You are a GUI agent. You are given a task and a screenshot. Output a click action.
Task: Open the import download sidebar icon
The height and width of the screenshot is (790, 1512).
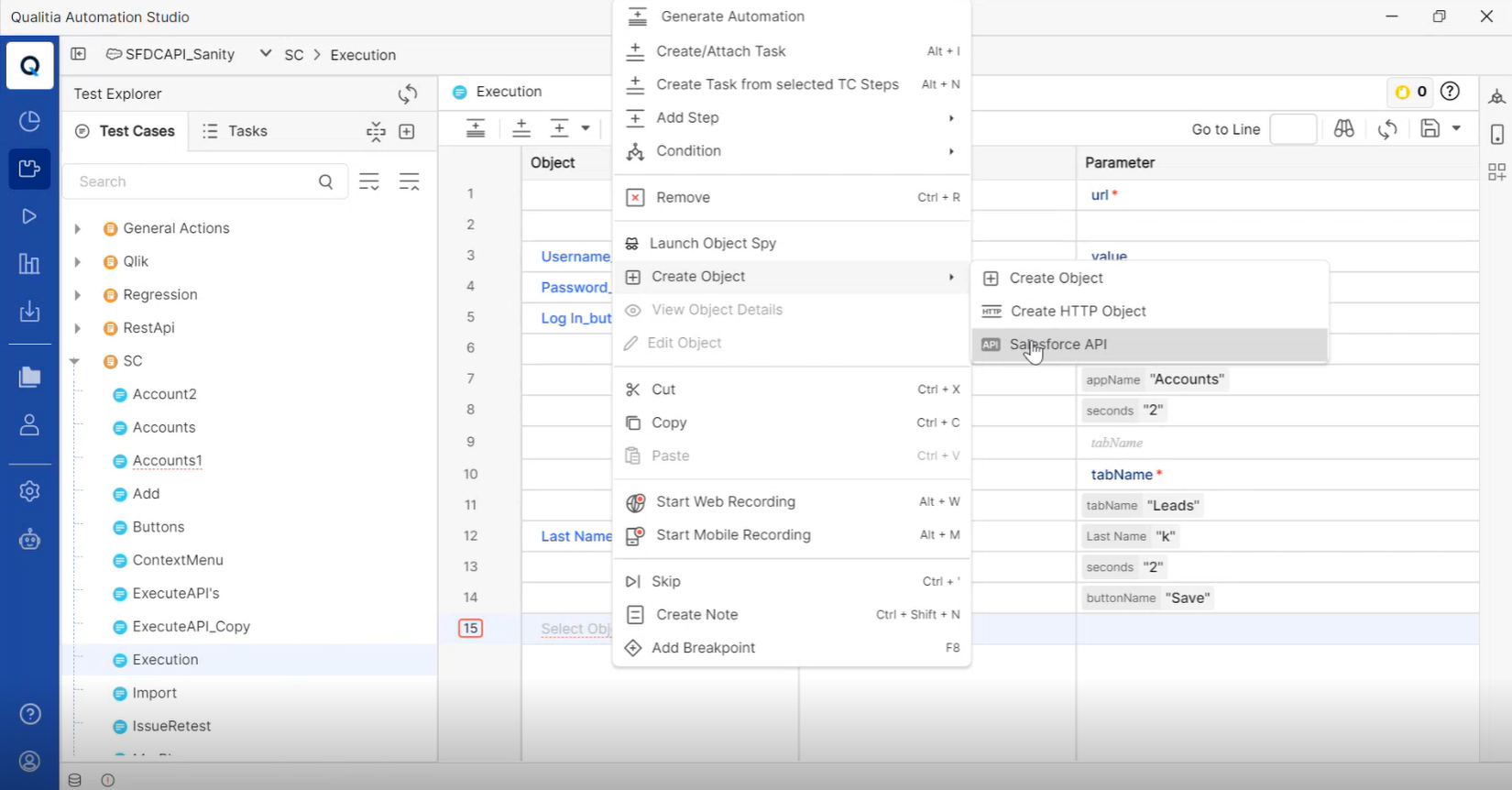29,312
